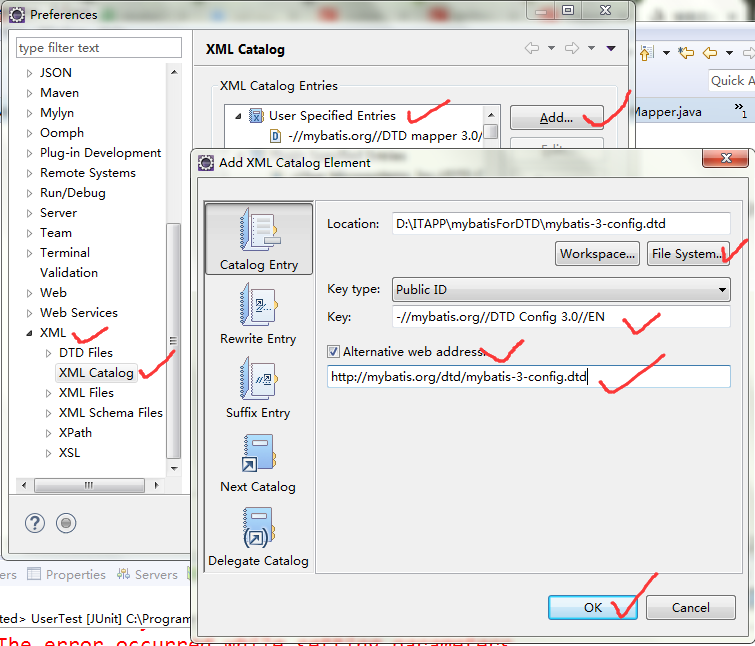Click the preferences tree horizontal scrollbar

89,485
